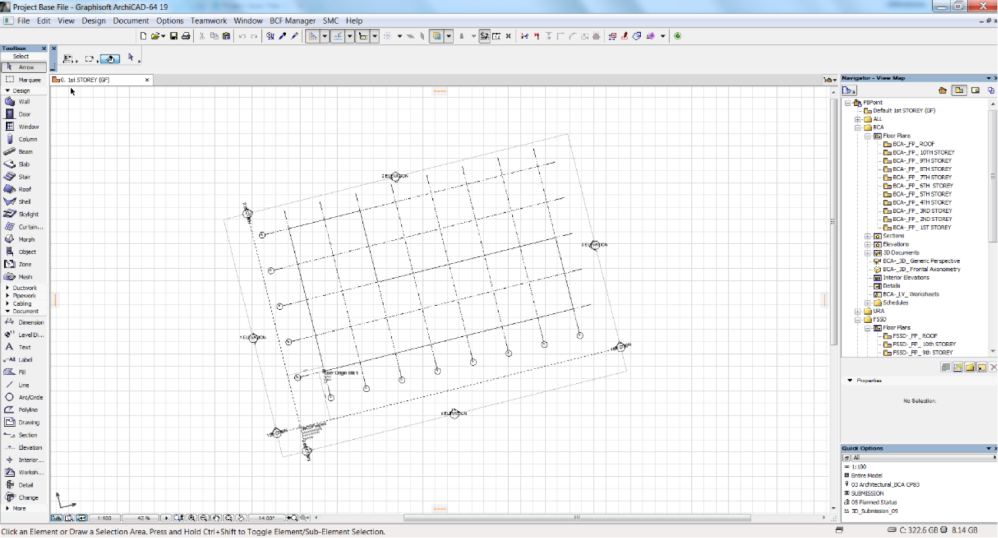
Task: Open the BCF Manager menu
Action: 291,20
